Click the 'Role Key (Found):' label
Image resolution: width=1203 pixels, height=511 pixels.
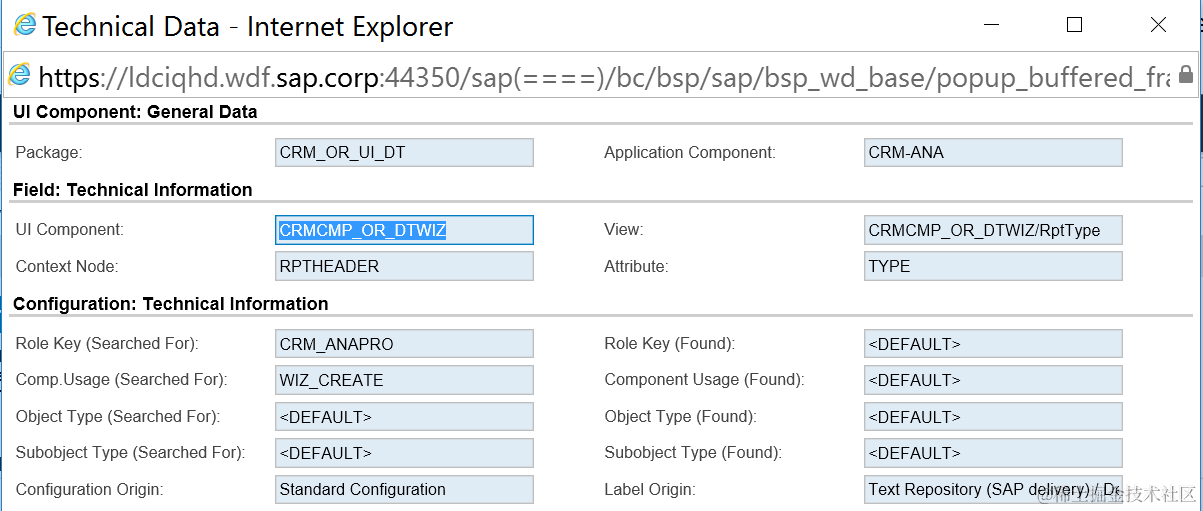(670, 344)
